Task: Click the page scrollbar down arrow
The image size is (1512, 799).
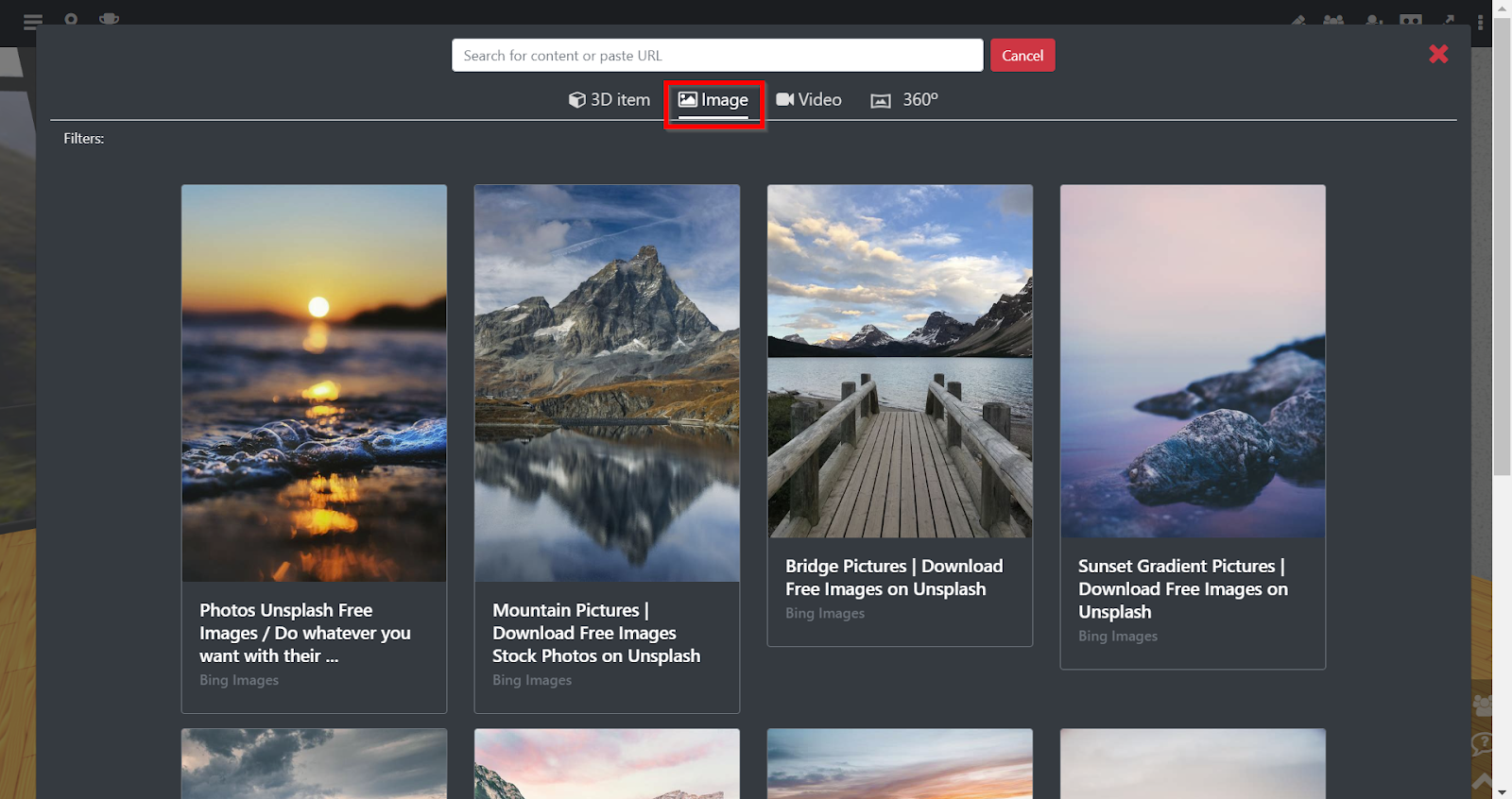Action: point(1503,791)
